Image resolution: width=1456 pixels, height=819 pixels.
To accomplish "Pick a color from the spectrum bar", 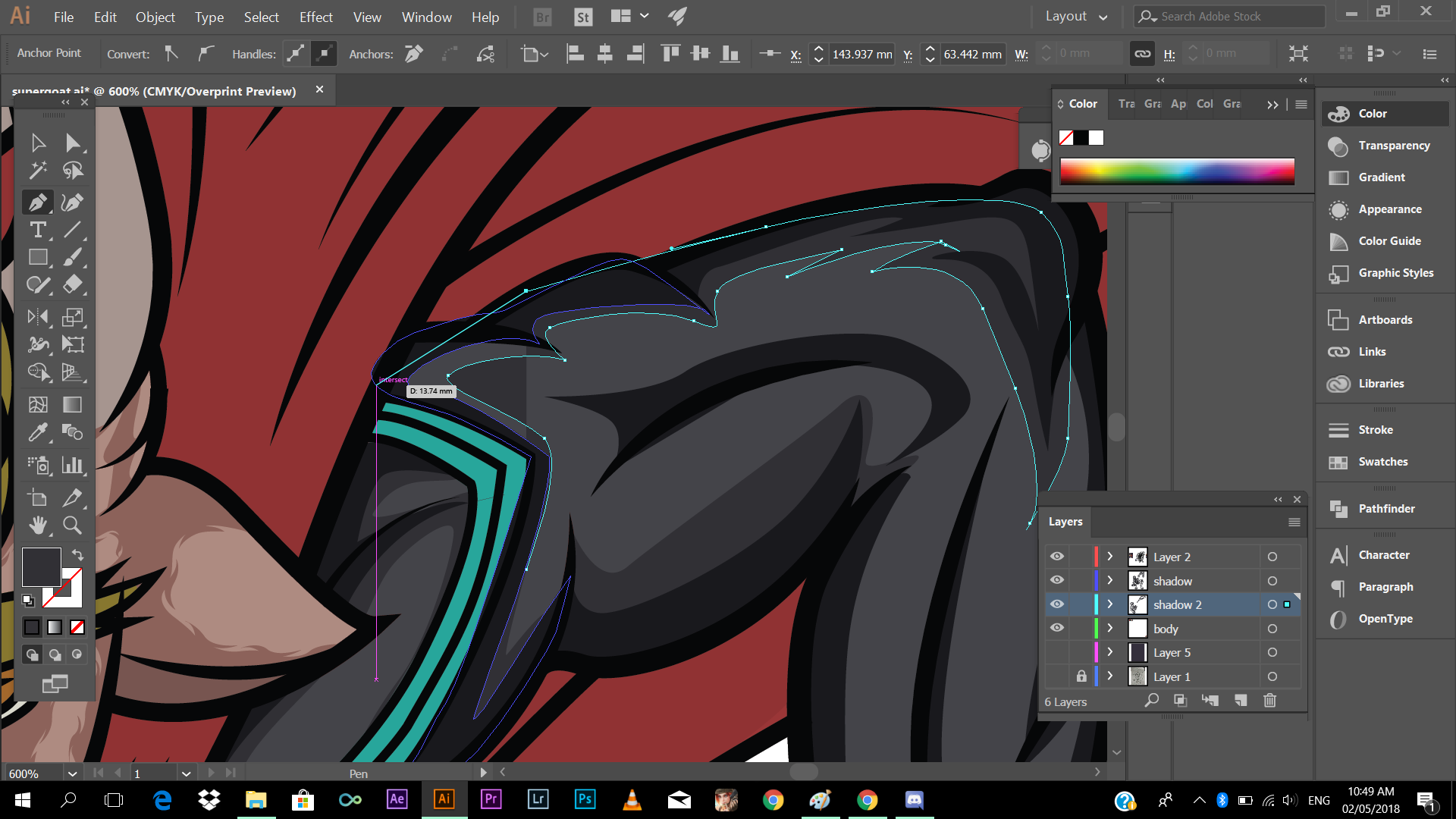I will pyautogui.click(x=1176, y=171).
